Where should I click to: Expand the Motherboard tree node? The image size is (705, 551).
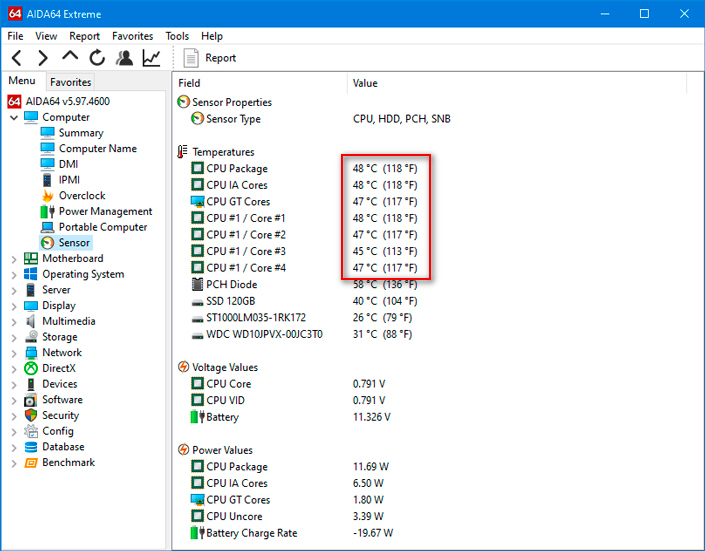(x=14, y=259)
